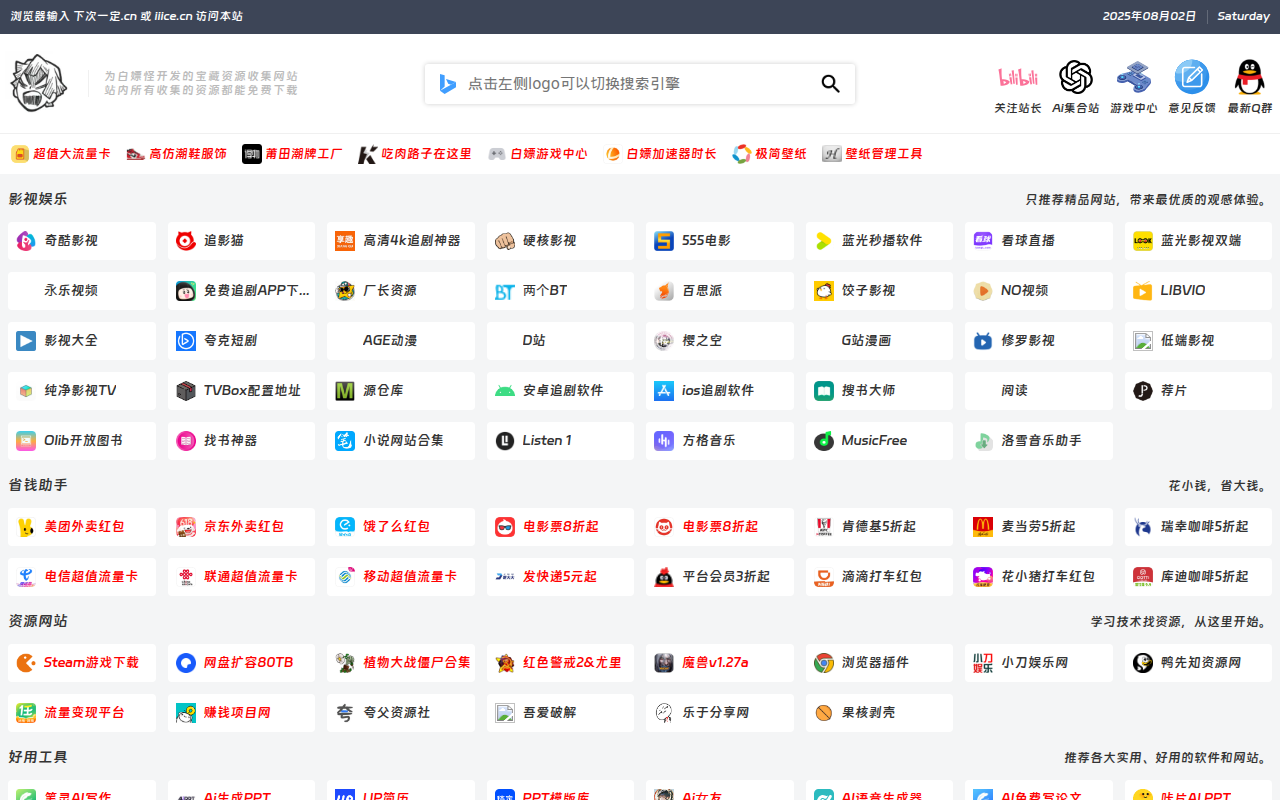Switch search engine via Bing logo
1280x800 pixels.
point(447,84)
